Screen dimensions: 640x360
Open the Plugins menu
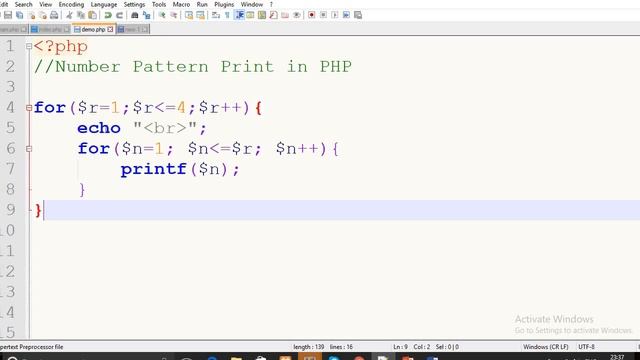(224, 4)
